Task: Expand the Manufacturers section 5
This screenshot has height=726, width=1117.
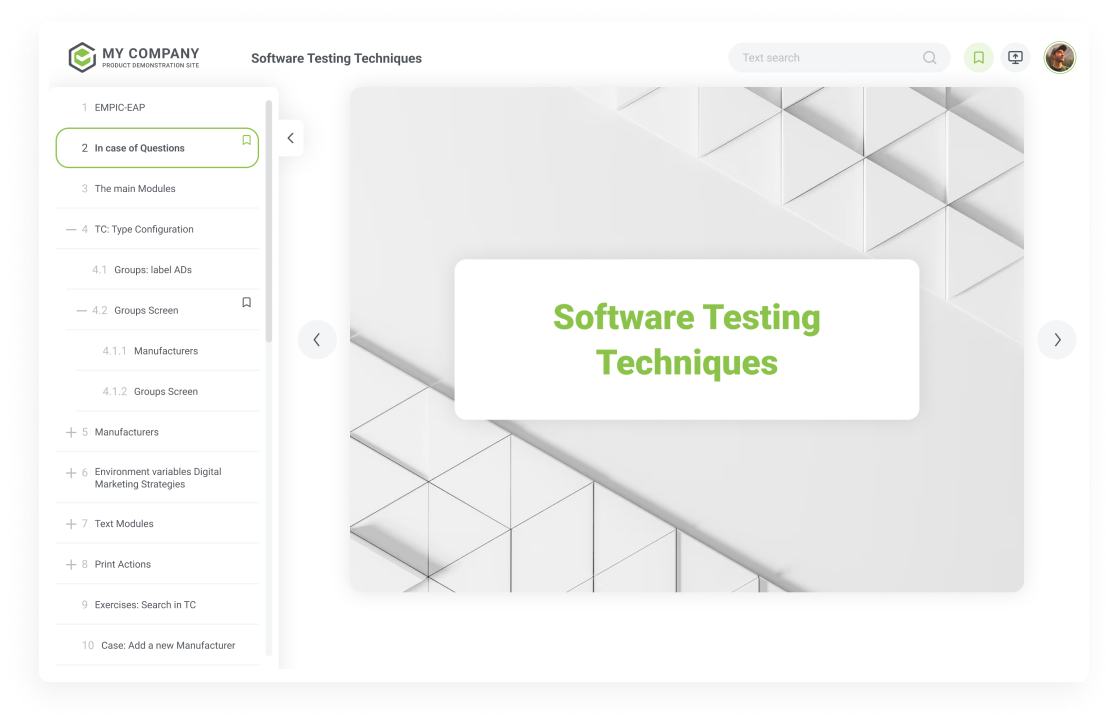Action: [71, 433]
